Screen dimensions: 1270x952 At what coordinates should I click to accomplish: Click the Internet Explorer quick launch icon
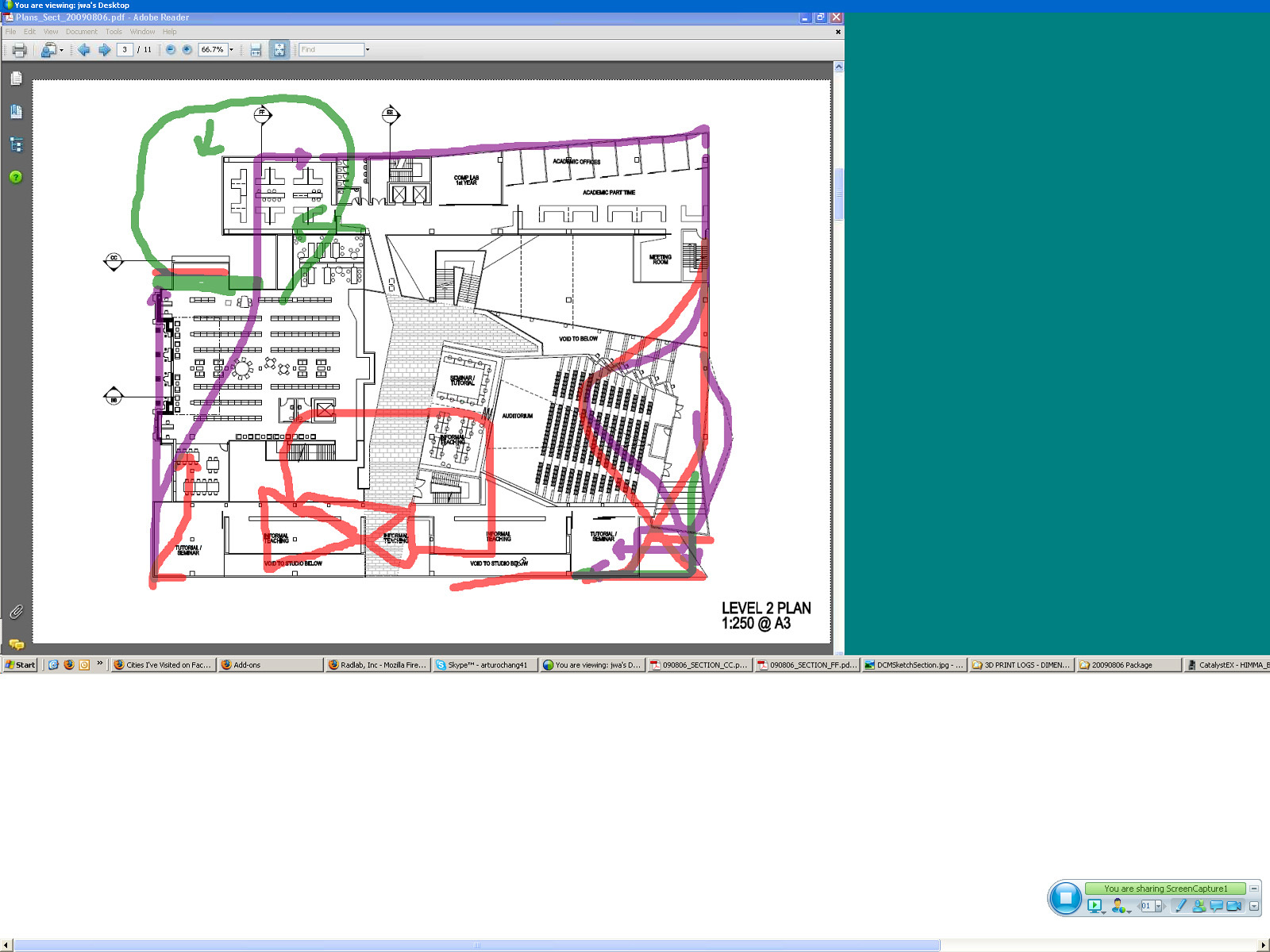(x=53, y=665)
